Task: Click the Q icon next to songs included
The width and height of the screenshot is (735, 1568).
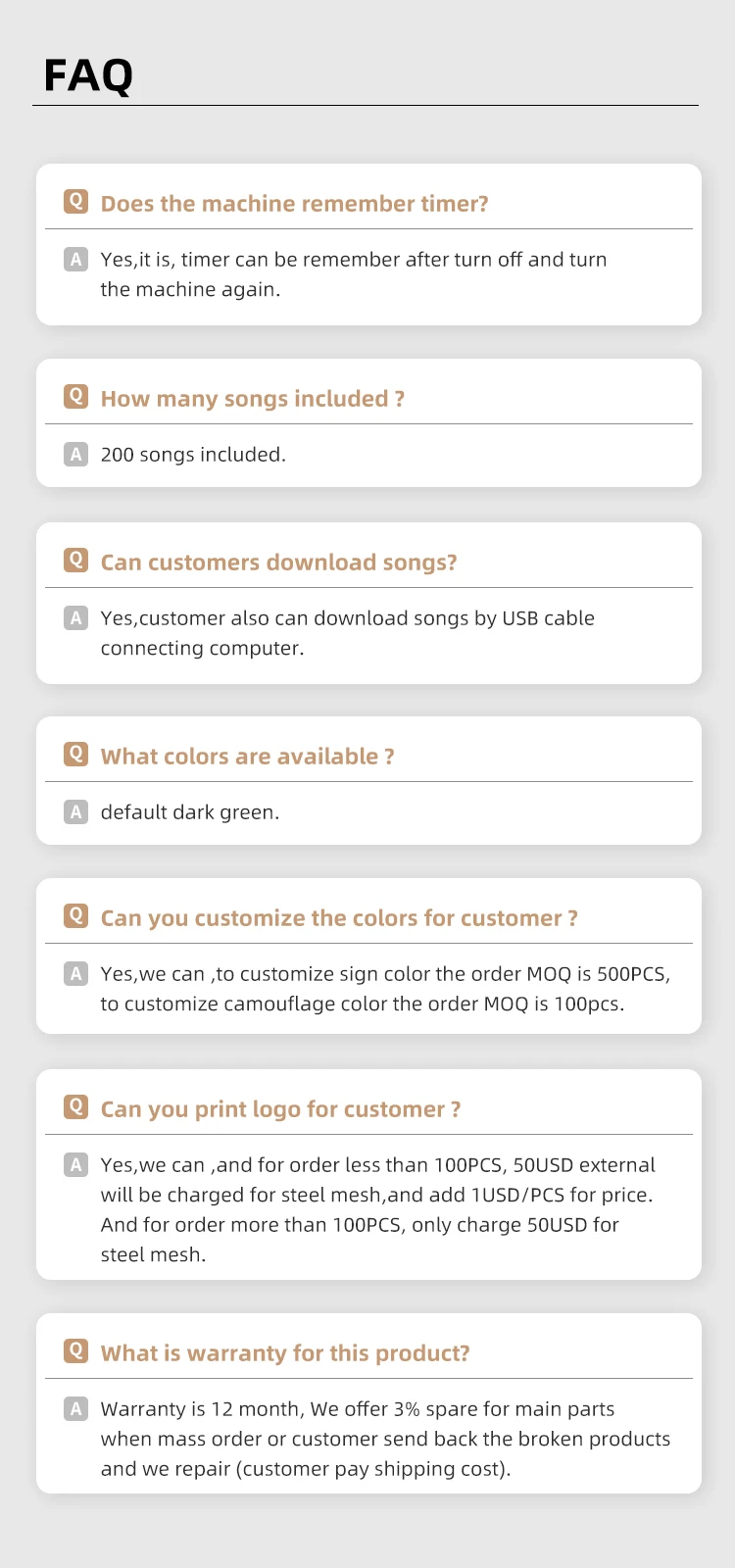Action: (75, 396)
